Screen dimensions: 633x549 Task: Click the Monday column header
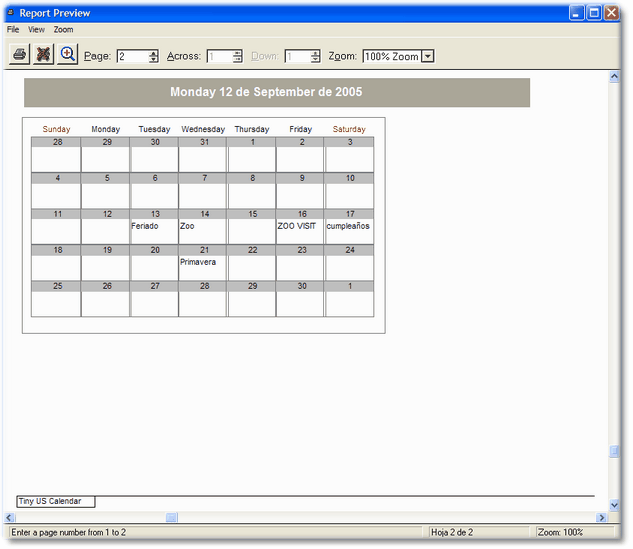point(106,129)
